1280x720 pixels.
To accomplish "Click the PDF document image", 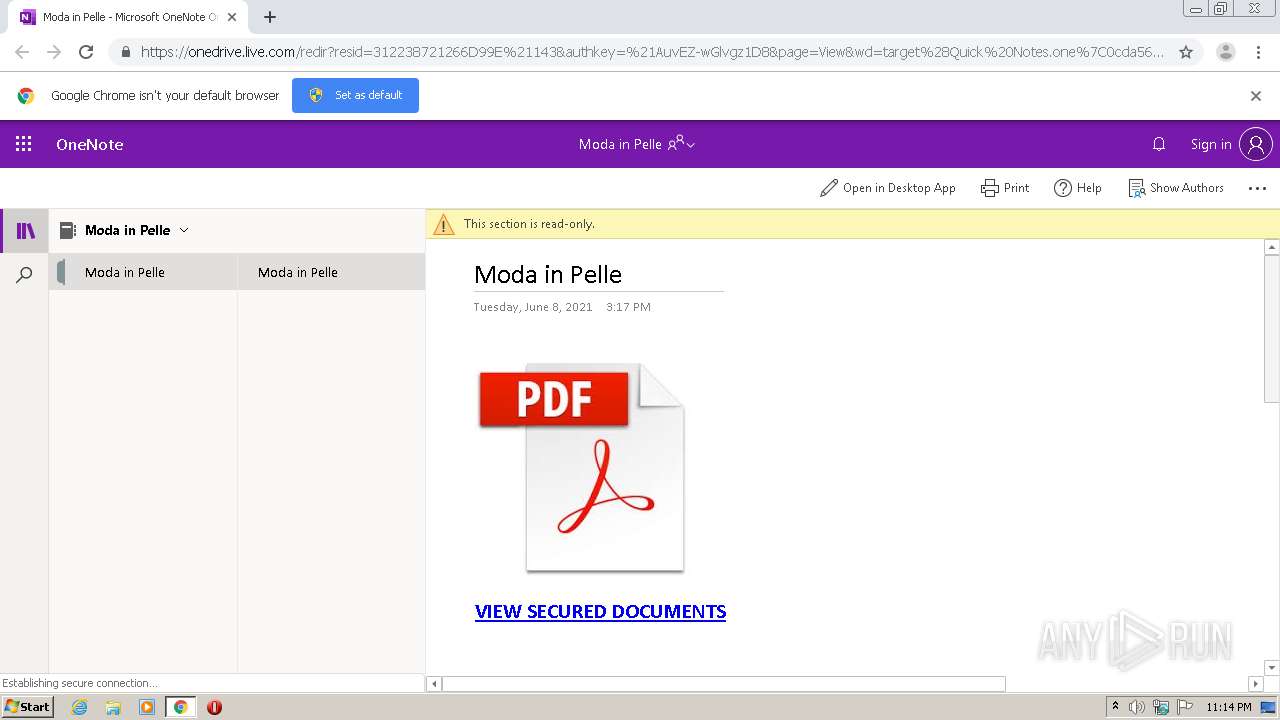I will click(x=581, y=468).
